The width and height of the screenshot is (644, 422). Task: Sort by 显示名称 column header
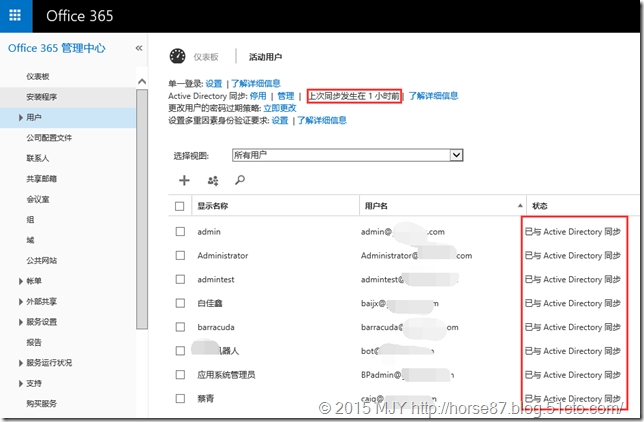click(213, 206)
